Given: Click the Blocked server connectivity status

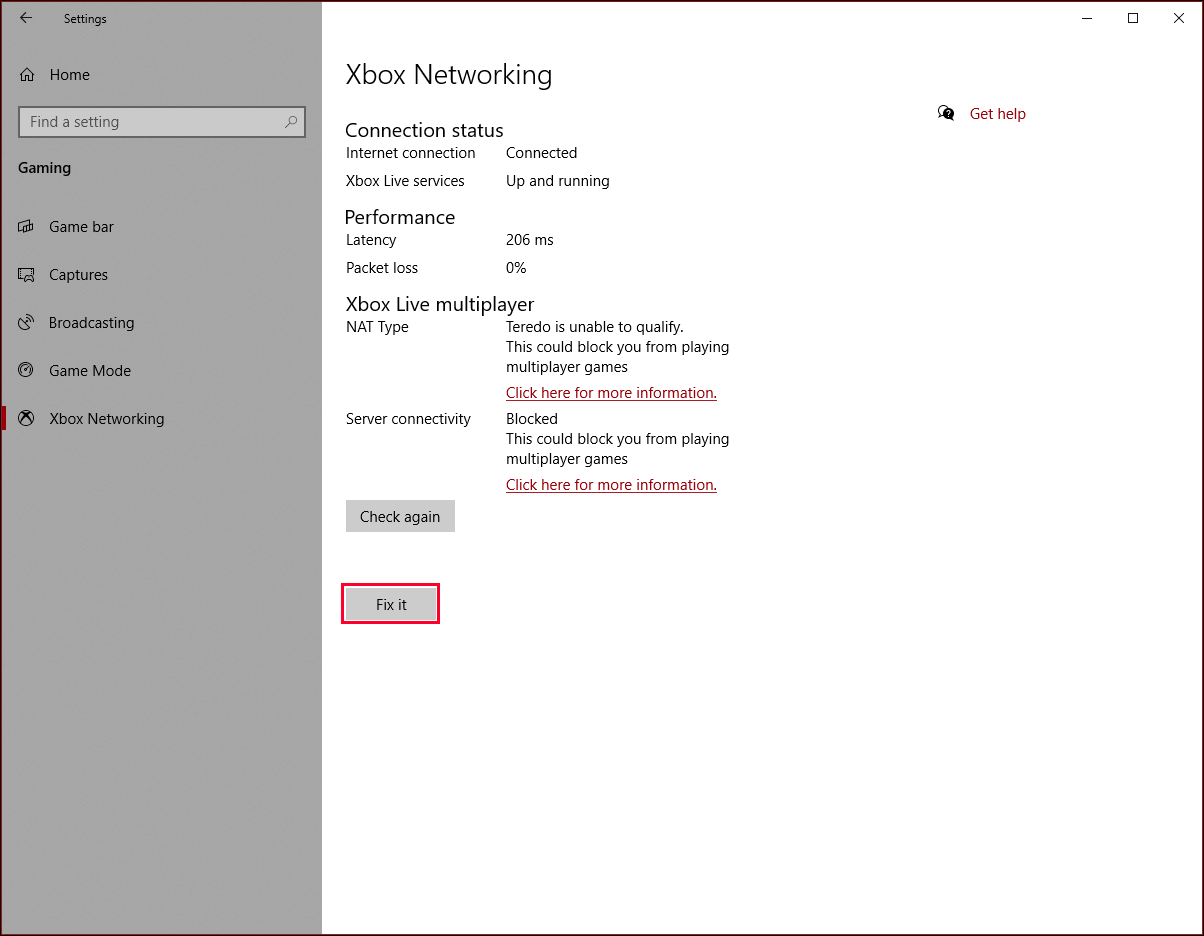Looking at the screenshot, I should pos(532,419).
